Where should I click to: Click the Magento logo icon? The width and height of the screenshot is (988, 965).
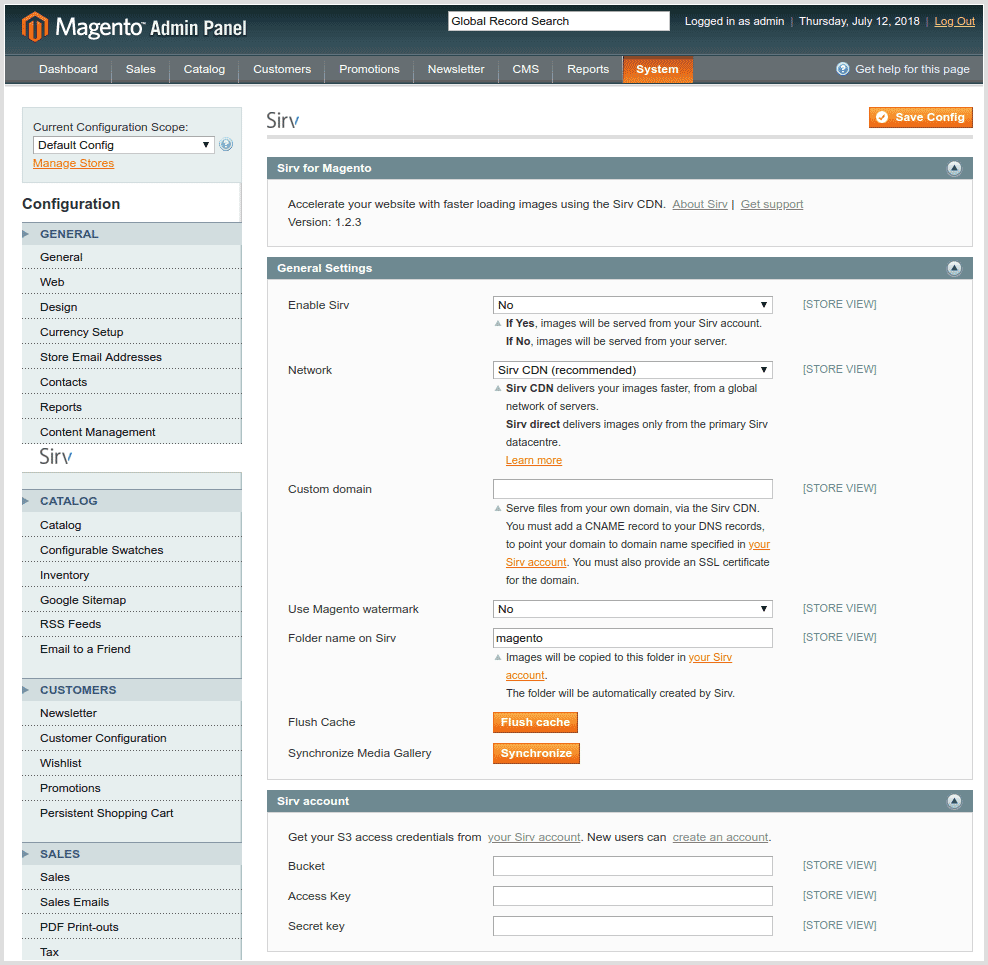pos(35,27)
